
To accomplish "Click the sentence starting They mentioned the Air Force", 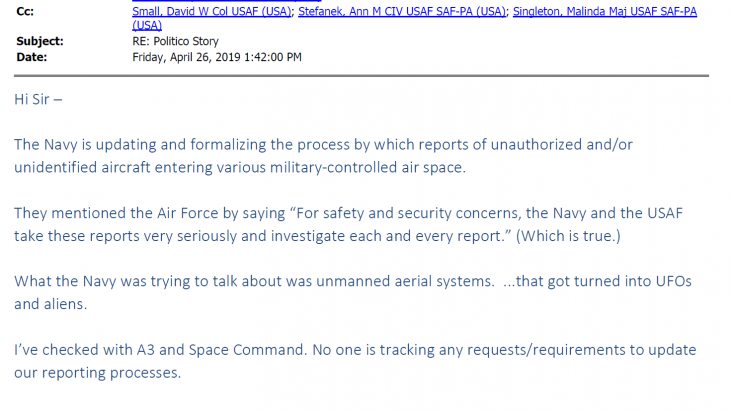I will click(x=348, y=224).
